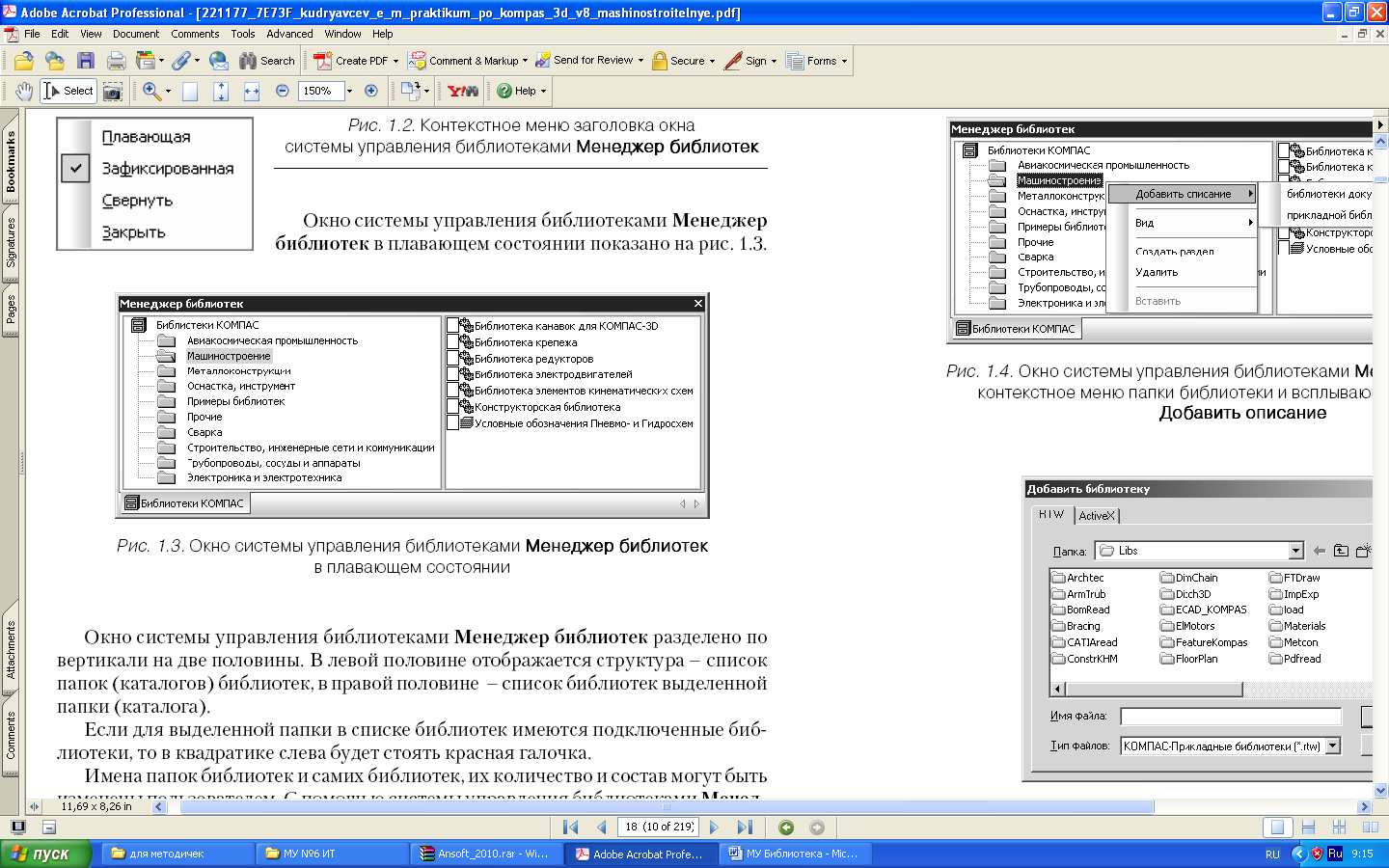The width and height of the screenshot is (1389, 868).
Task: Go to first page arrow
Action: (x=570, y=827)
